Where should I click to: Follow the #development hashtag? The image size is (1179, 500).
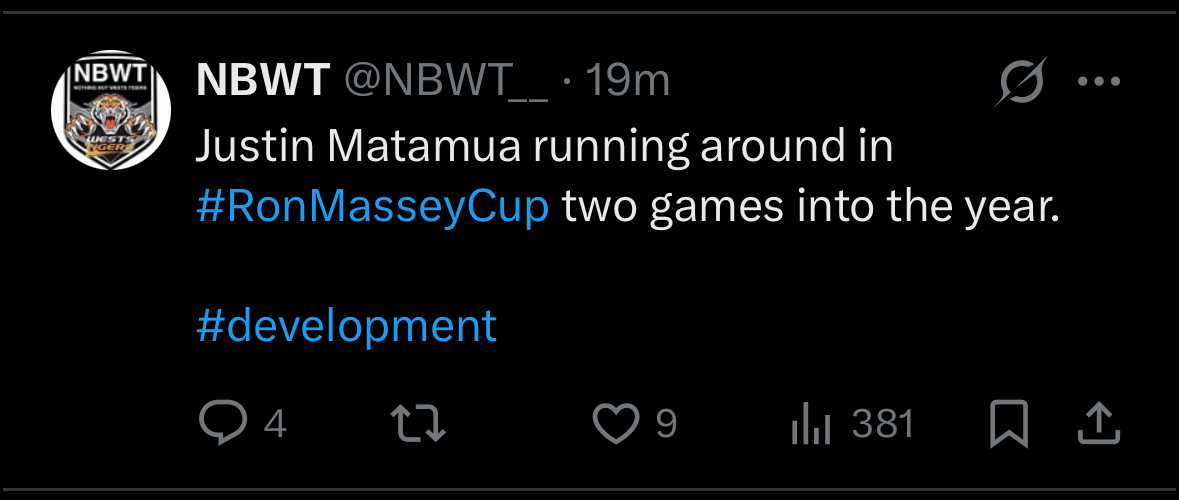click(347, 324)
